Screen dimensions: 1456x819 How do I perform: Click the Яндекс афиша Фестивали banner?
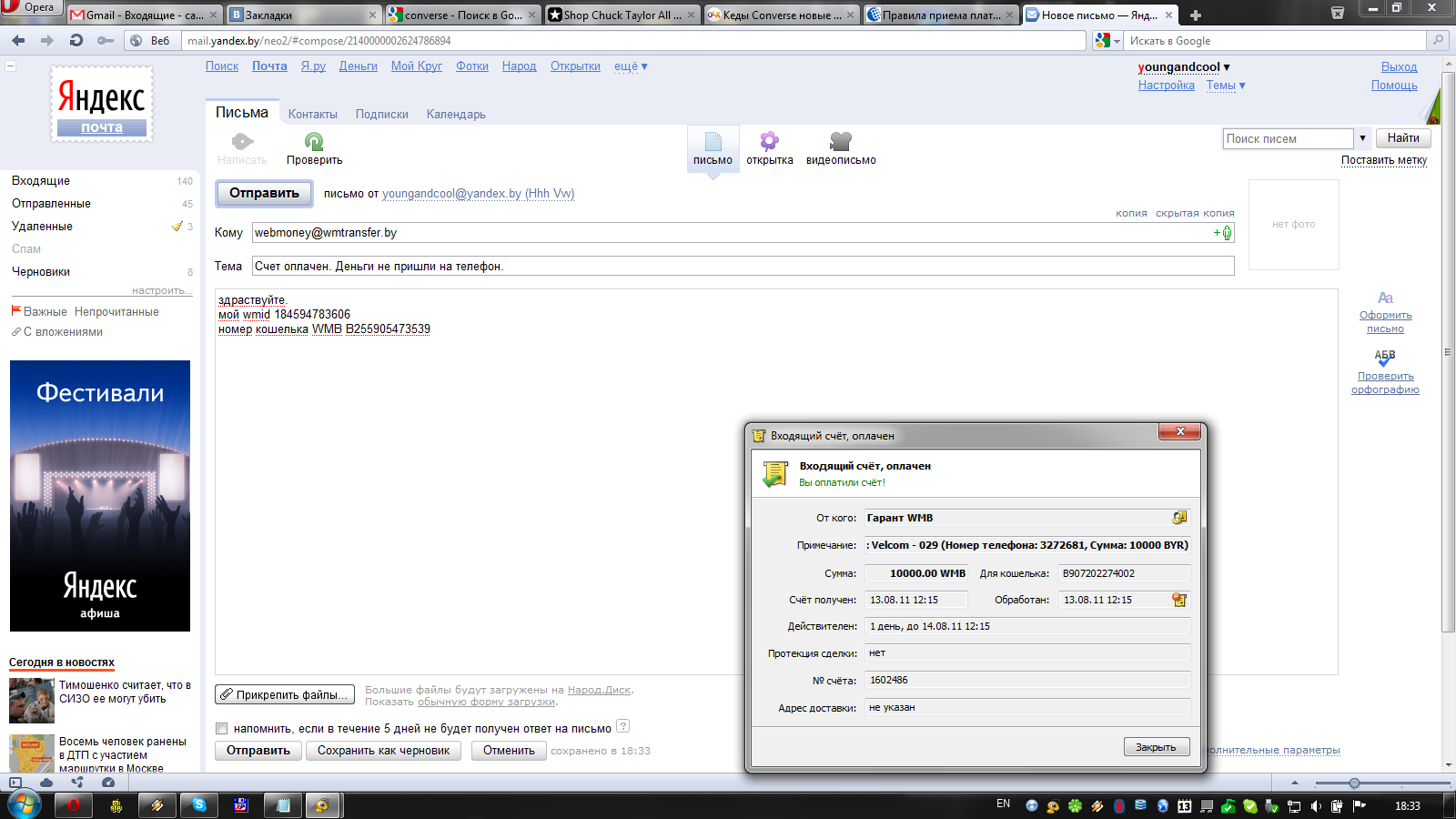tap(100, 496)
